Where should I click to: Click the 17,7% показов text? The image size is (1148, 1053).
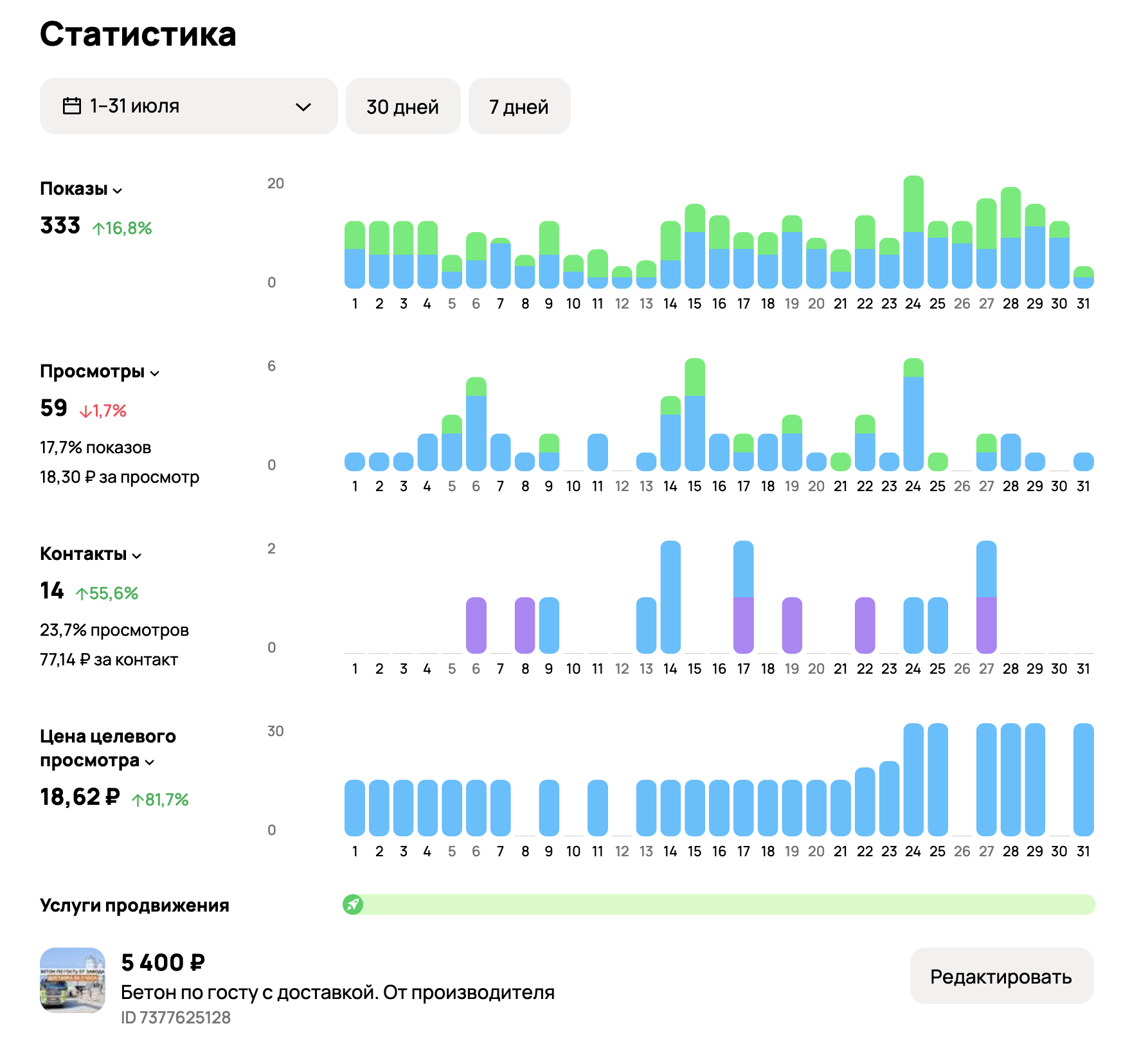[96, 447]
